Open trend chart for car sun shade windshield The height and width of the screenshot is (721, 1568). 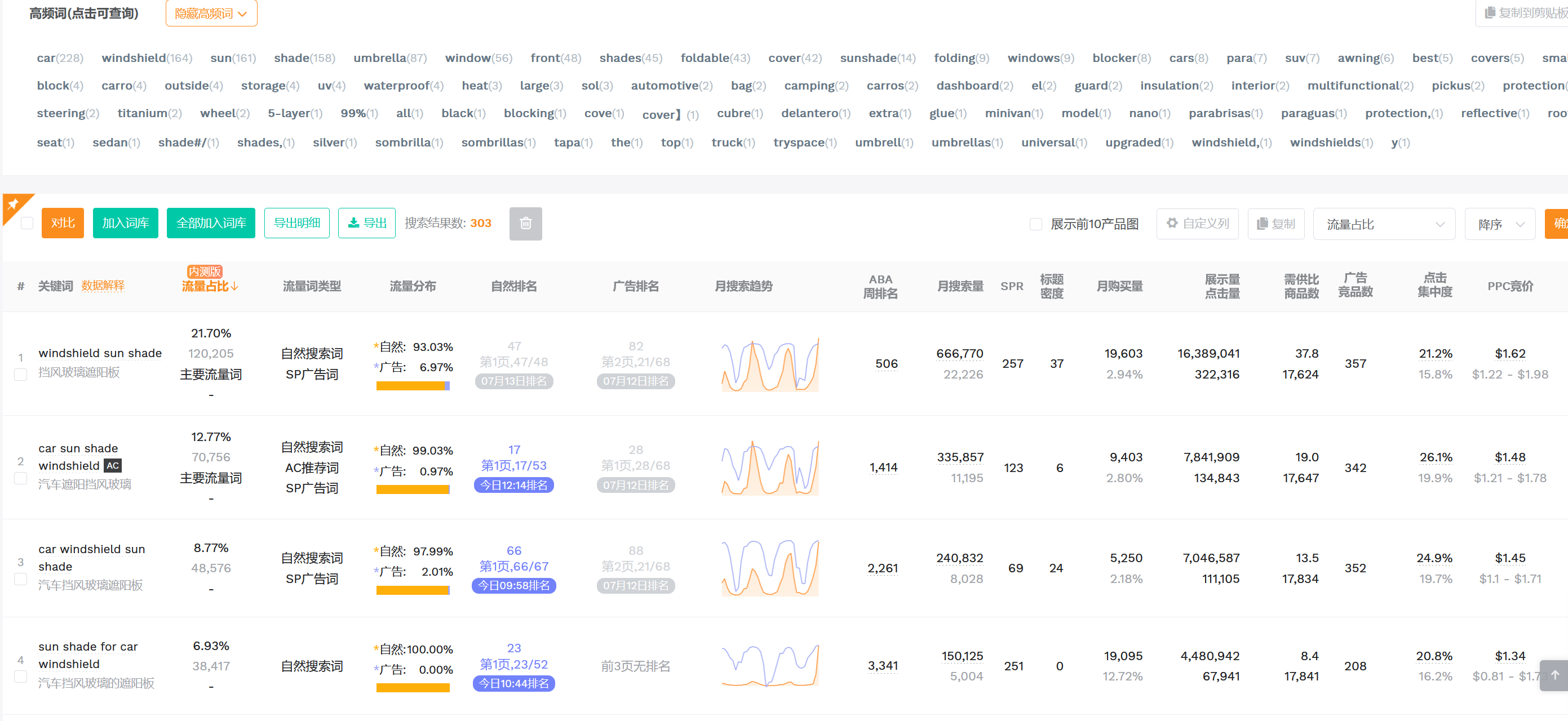pos(769,468)
